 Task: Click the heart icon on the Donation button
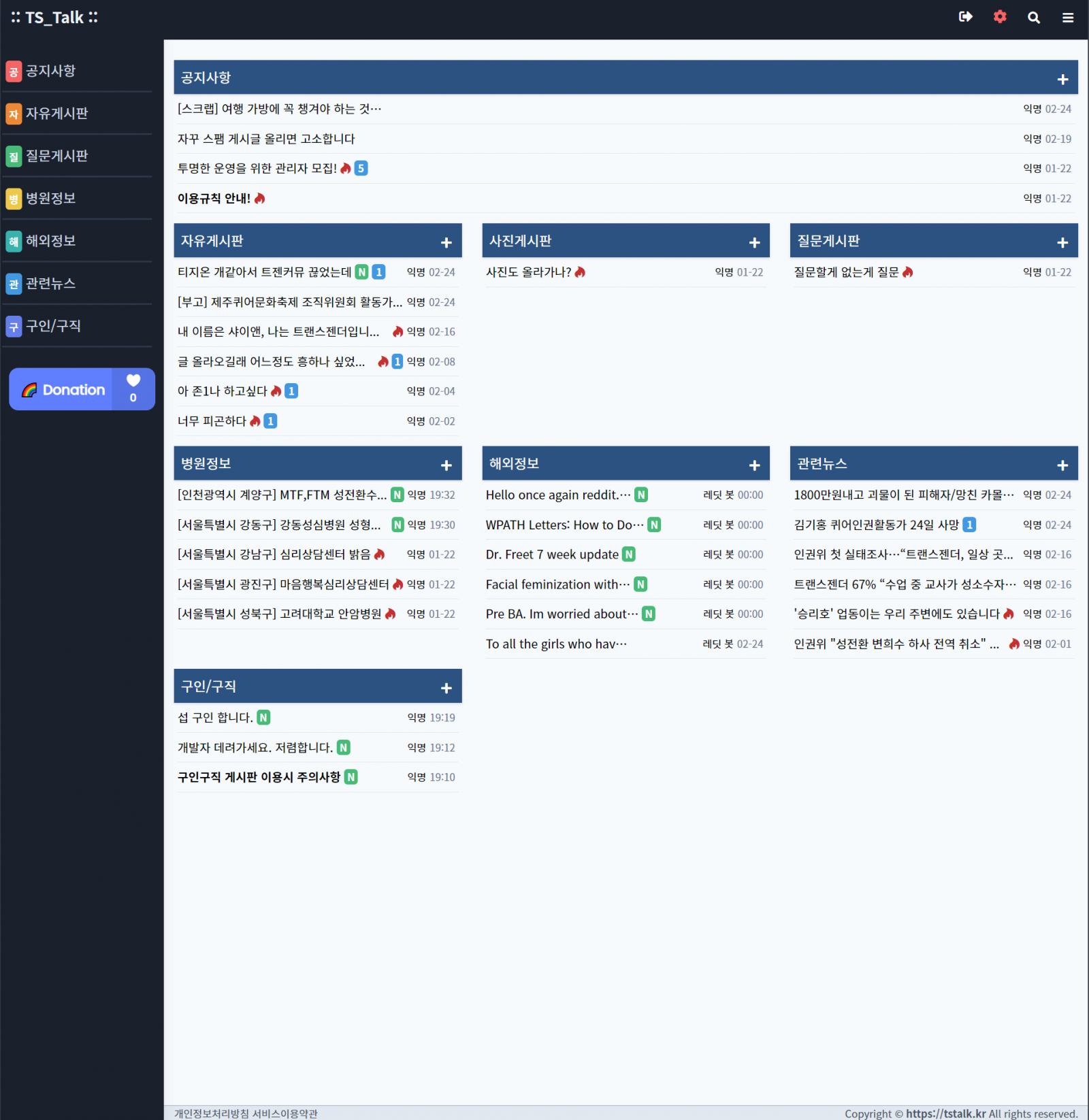pyautogui.click(x=133, y=380)
